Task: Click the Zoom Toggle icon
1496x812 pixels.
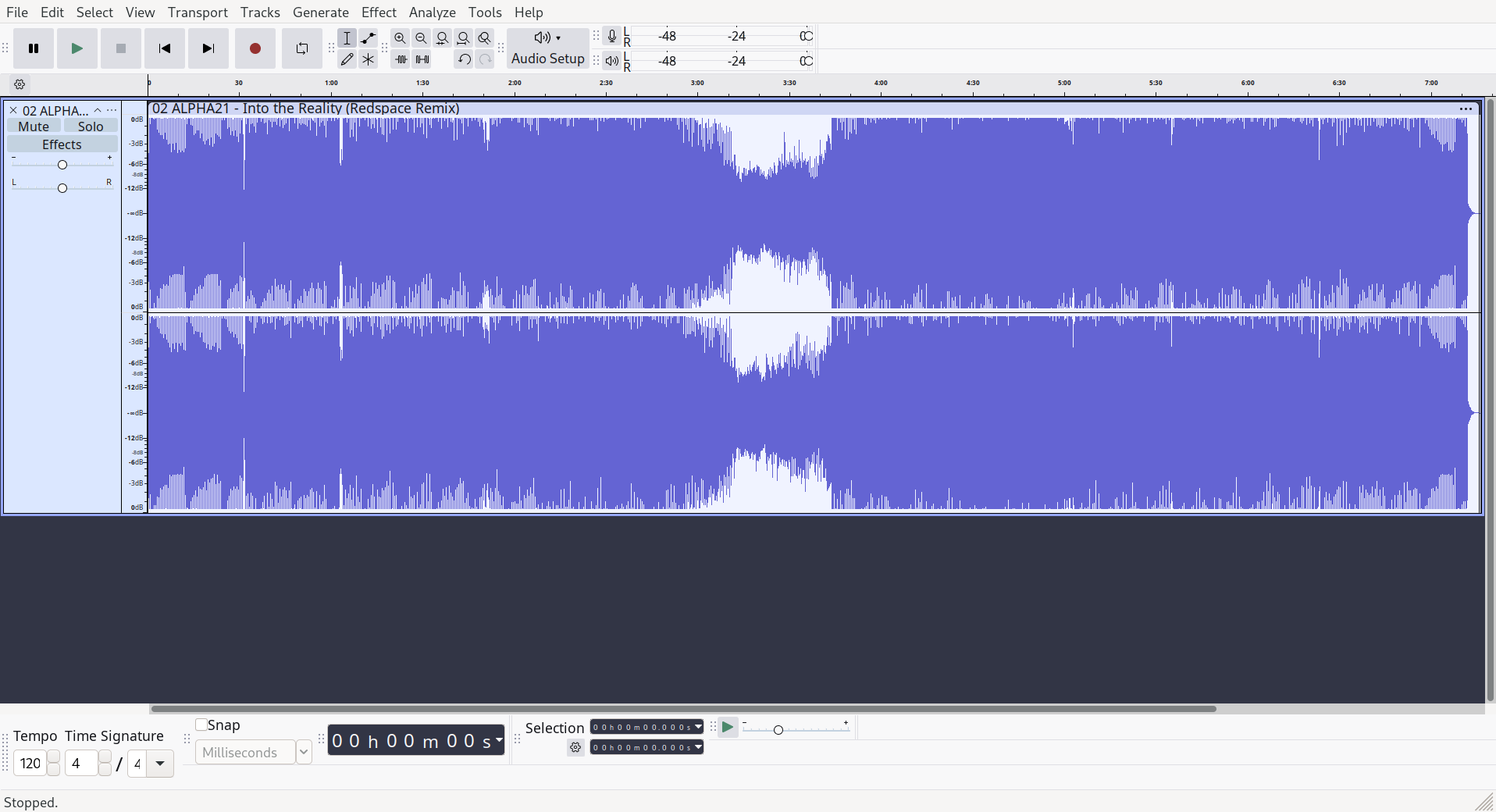Action: (485, 37)
